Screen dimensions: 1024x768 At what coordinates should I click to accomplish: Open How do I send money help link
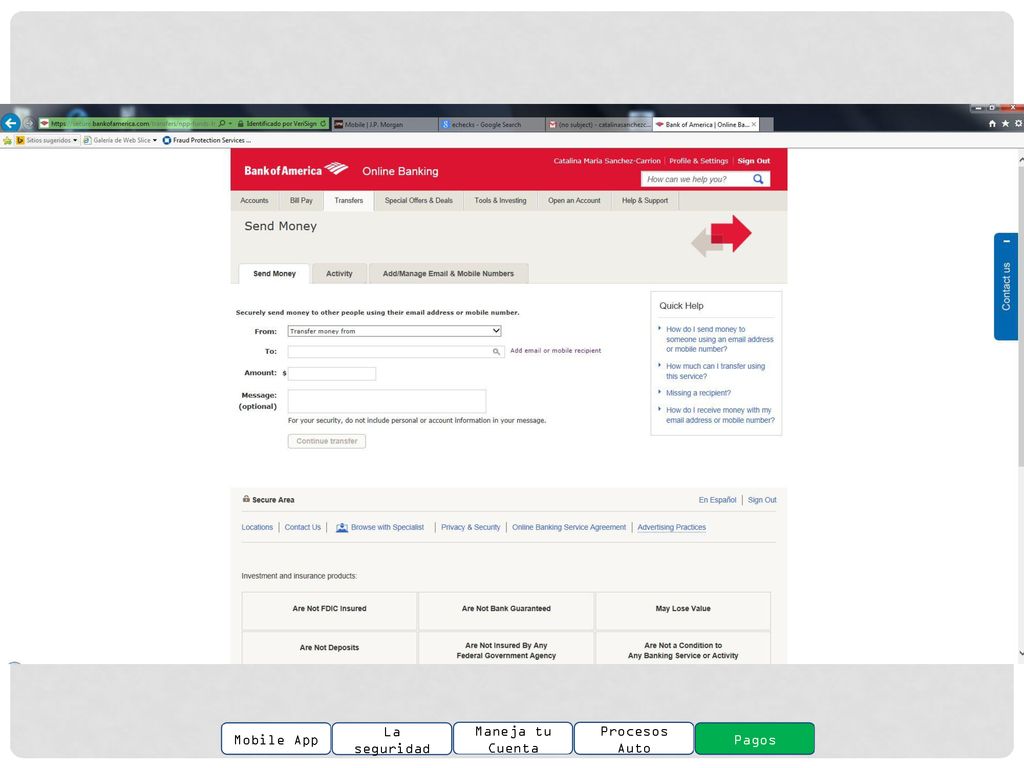click(x=720, y=339)
